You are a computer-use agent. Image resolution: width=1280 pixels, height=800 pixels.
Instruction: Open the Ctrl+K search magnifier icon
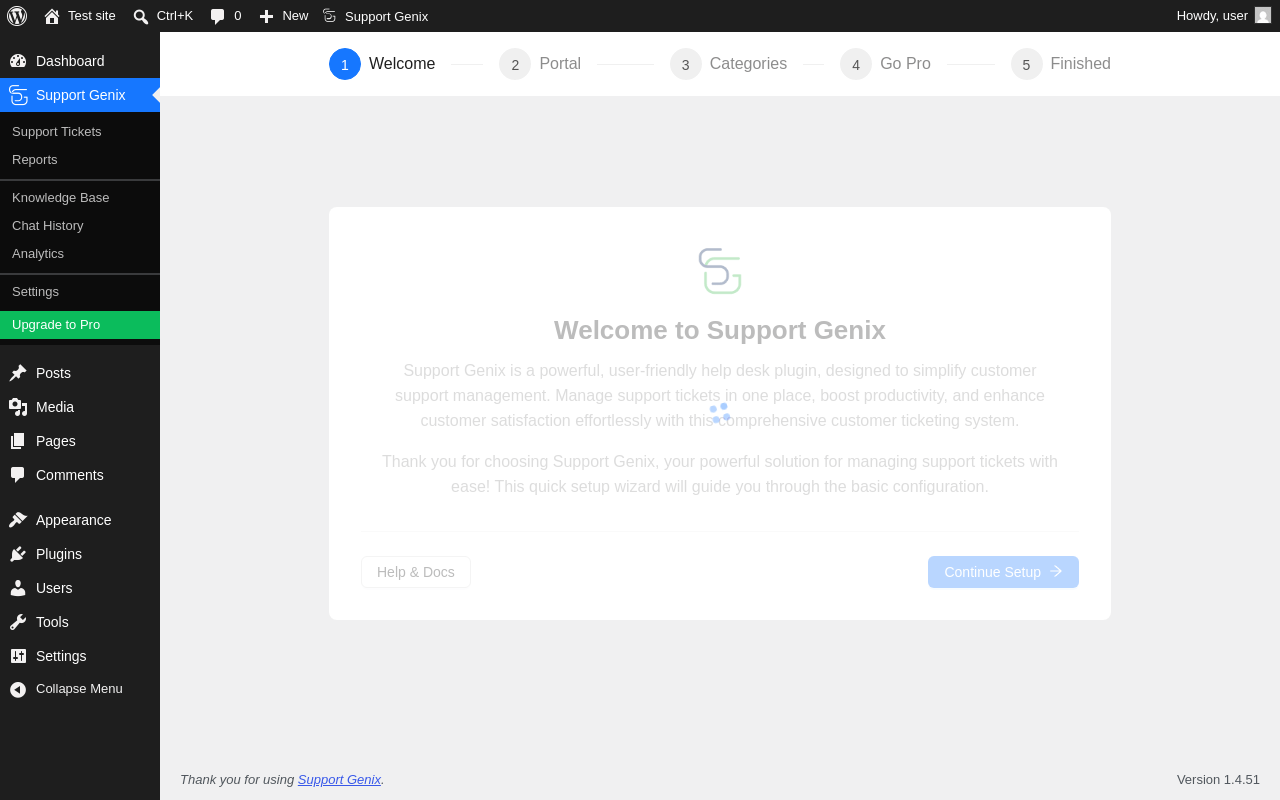[141, 16]
